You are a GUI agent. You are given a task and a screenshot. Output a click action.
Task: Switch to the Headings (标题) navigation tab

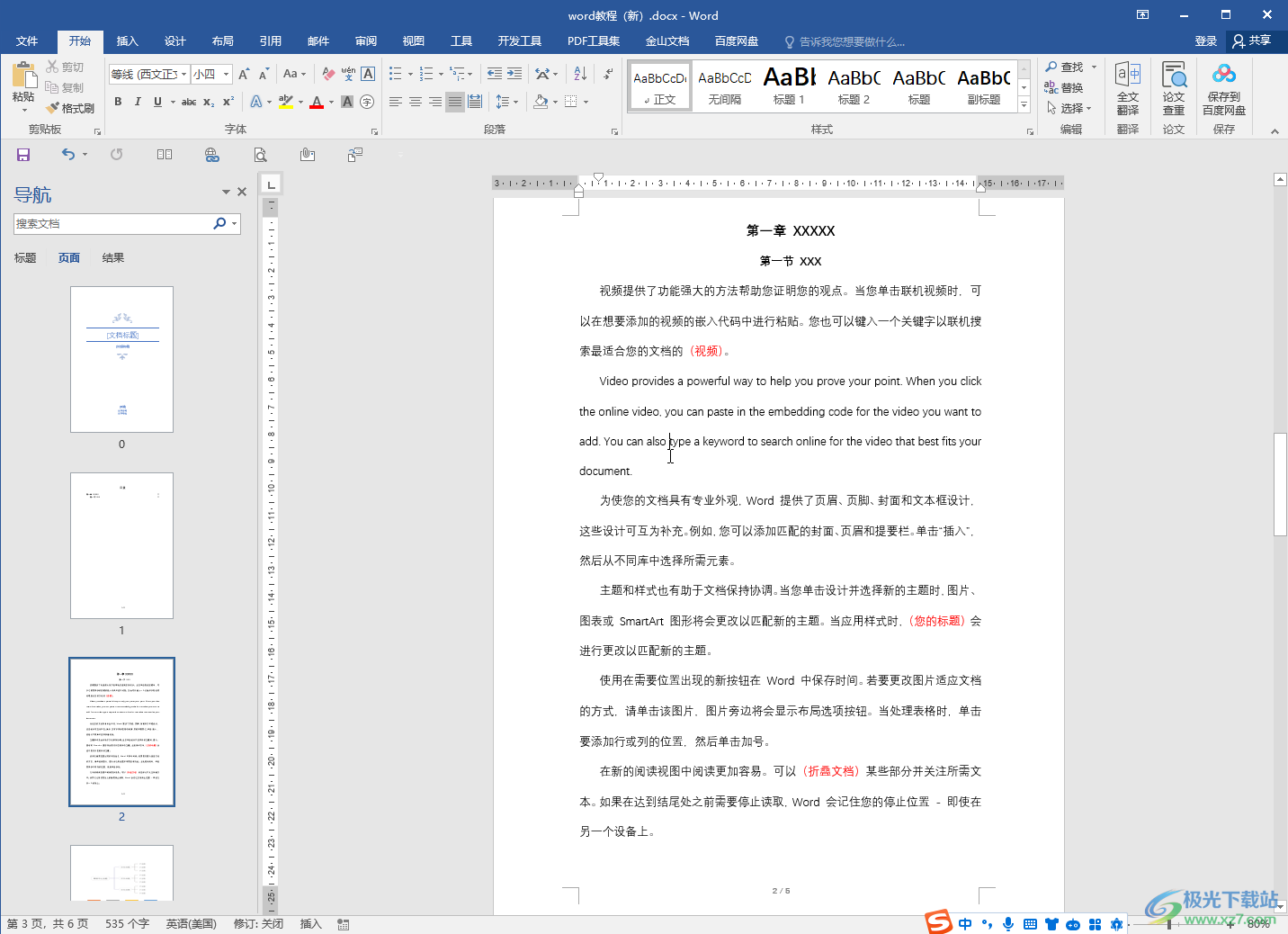25,258
